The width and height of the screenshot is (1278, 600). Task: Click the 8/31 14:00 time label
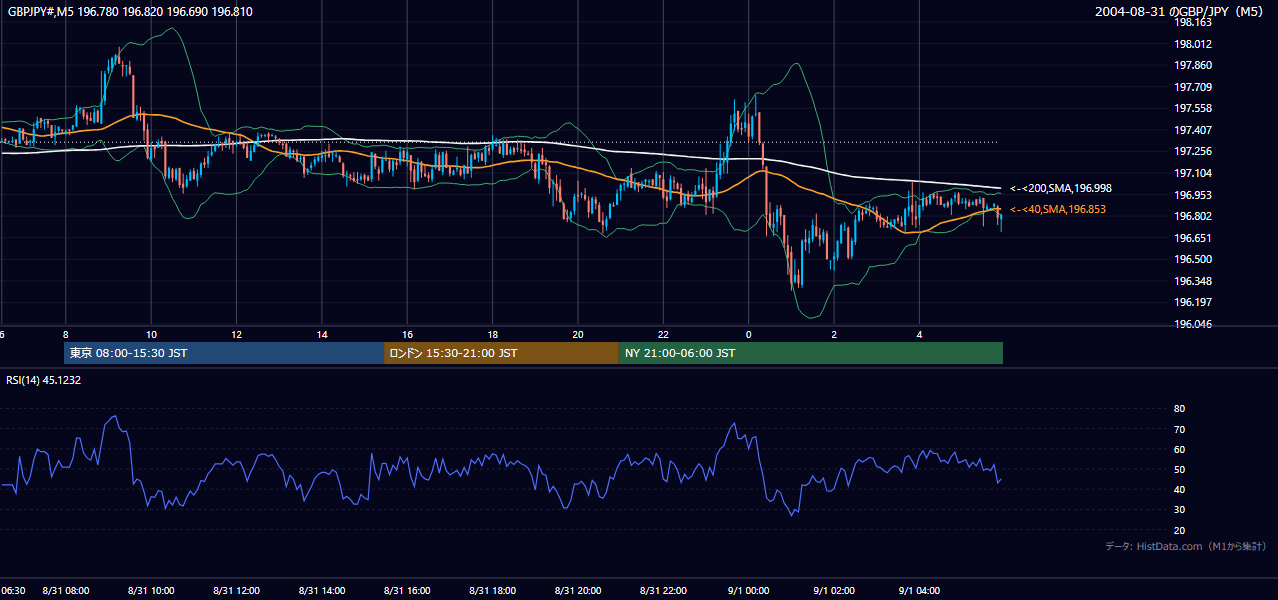coord(322,590)
